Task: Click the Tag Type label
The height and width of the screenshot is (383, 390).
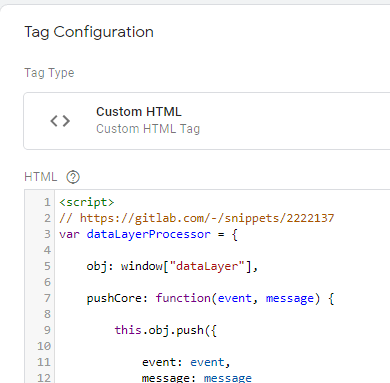Action: coord(49,73)
